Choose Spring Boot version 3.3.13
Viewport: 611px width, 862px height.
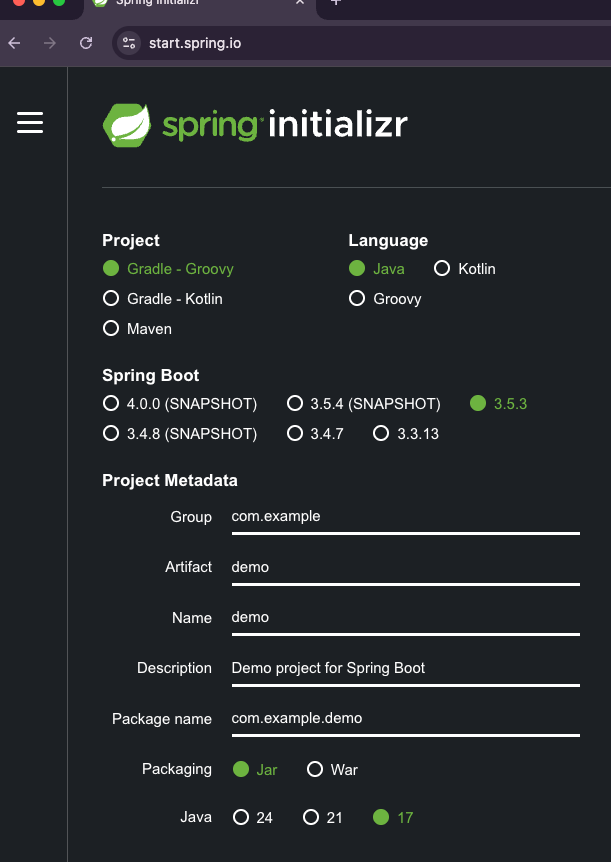pos(406,434)
